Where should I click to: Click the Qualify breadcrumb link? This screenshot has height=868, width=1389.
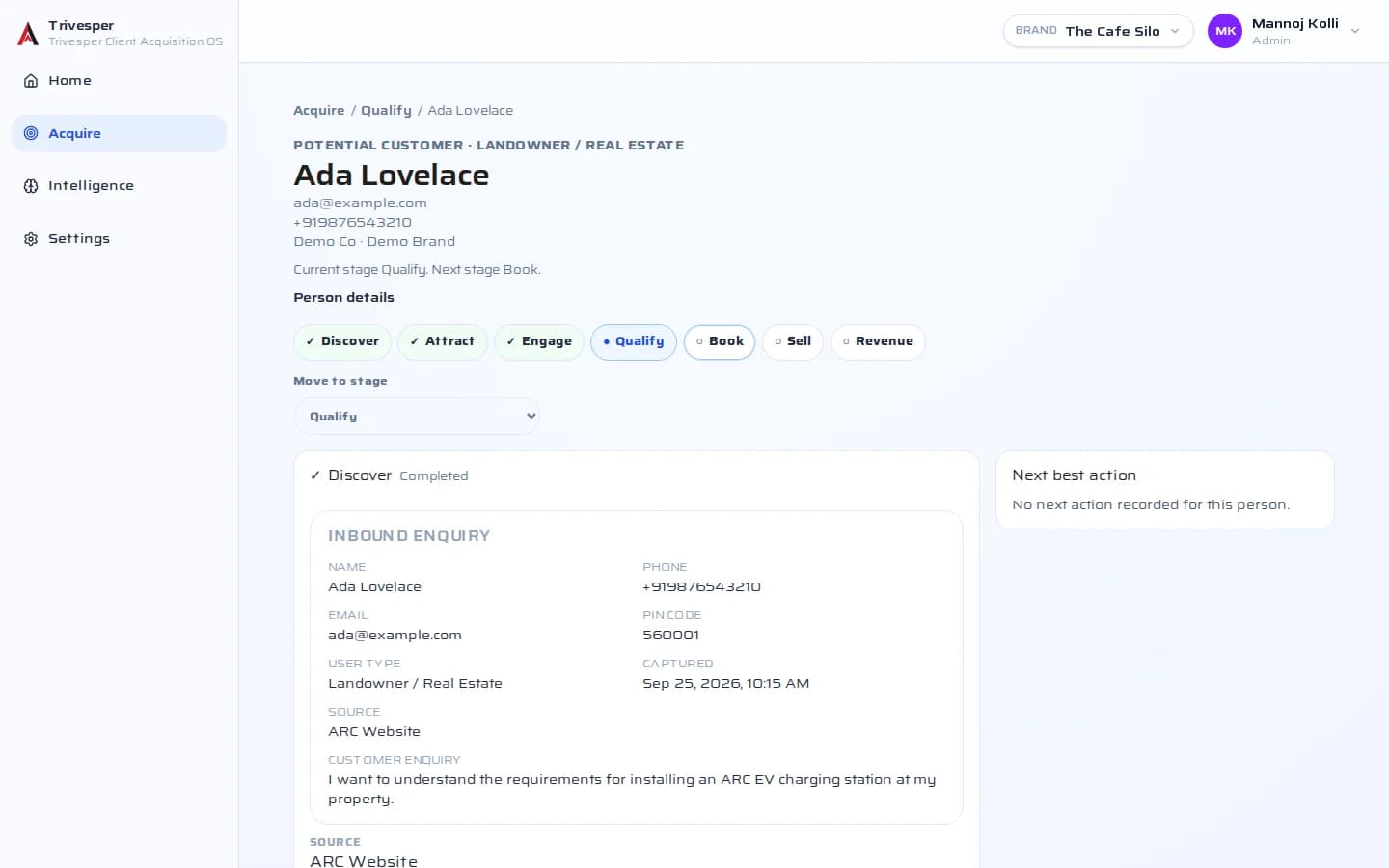point(386,111)
